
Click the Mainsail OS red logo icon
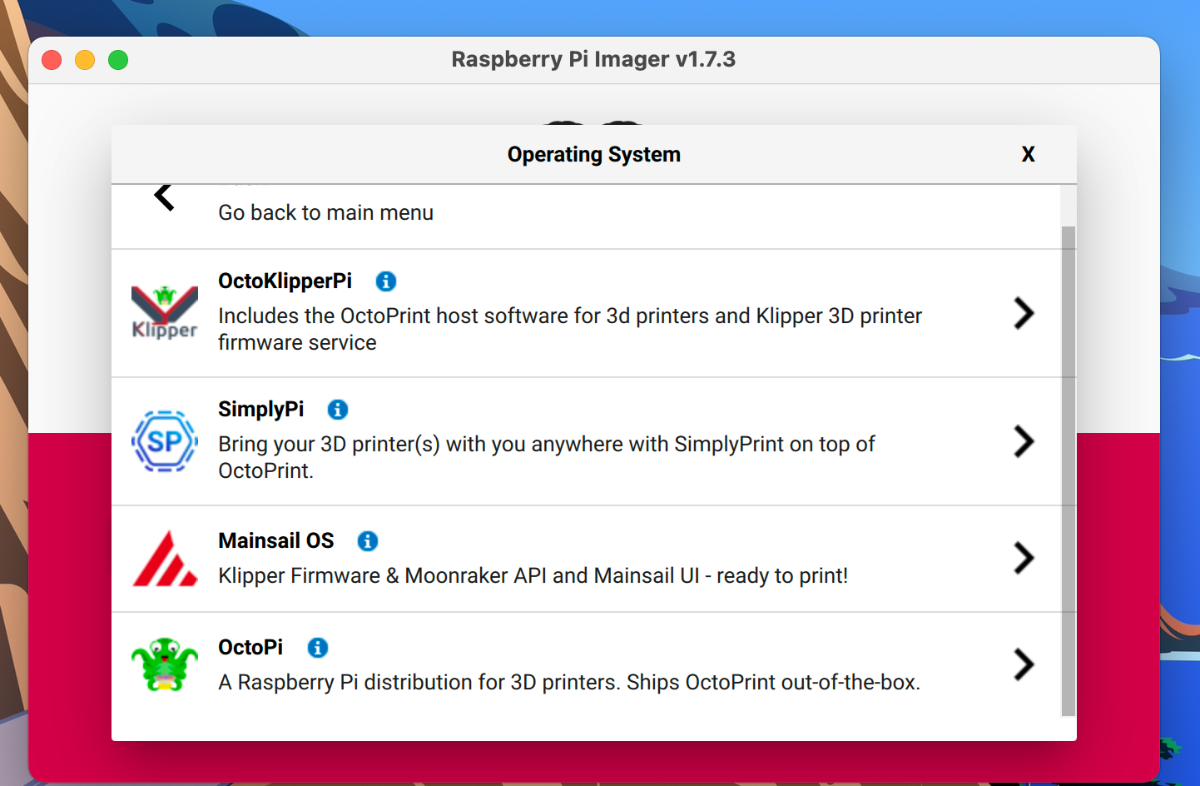point(165,558)
